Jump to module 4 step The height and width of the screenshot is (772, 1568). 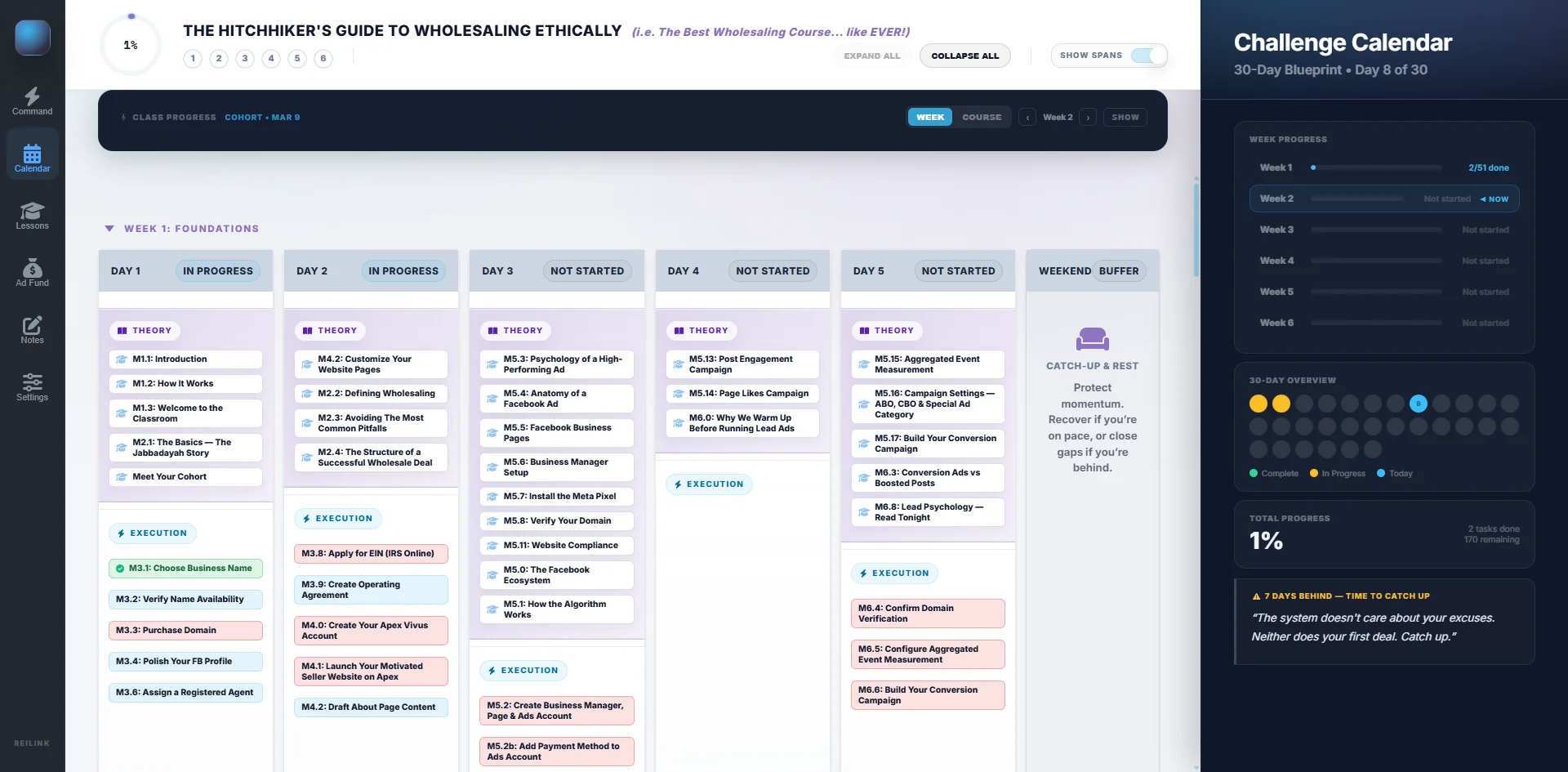(271, 58)
